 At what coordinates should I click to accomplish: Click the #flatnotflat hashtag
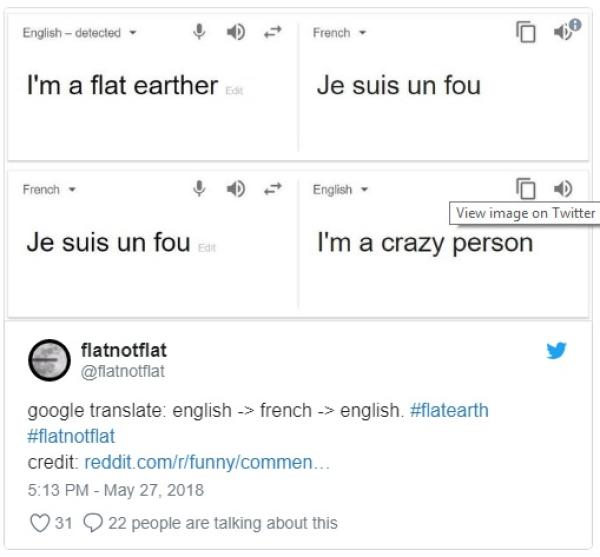click(x=71, y=436)
